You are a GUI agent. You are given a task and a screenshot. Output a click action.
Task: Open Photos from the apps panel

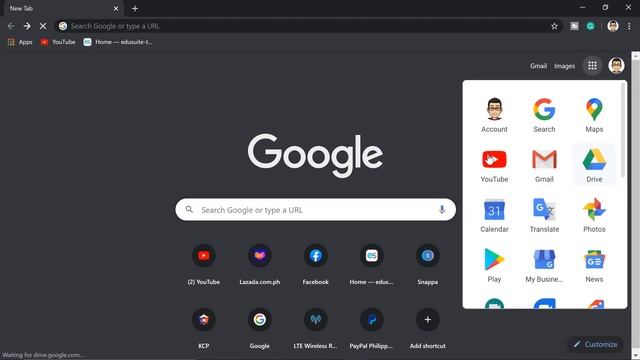(594, 215)
